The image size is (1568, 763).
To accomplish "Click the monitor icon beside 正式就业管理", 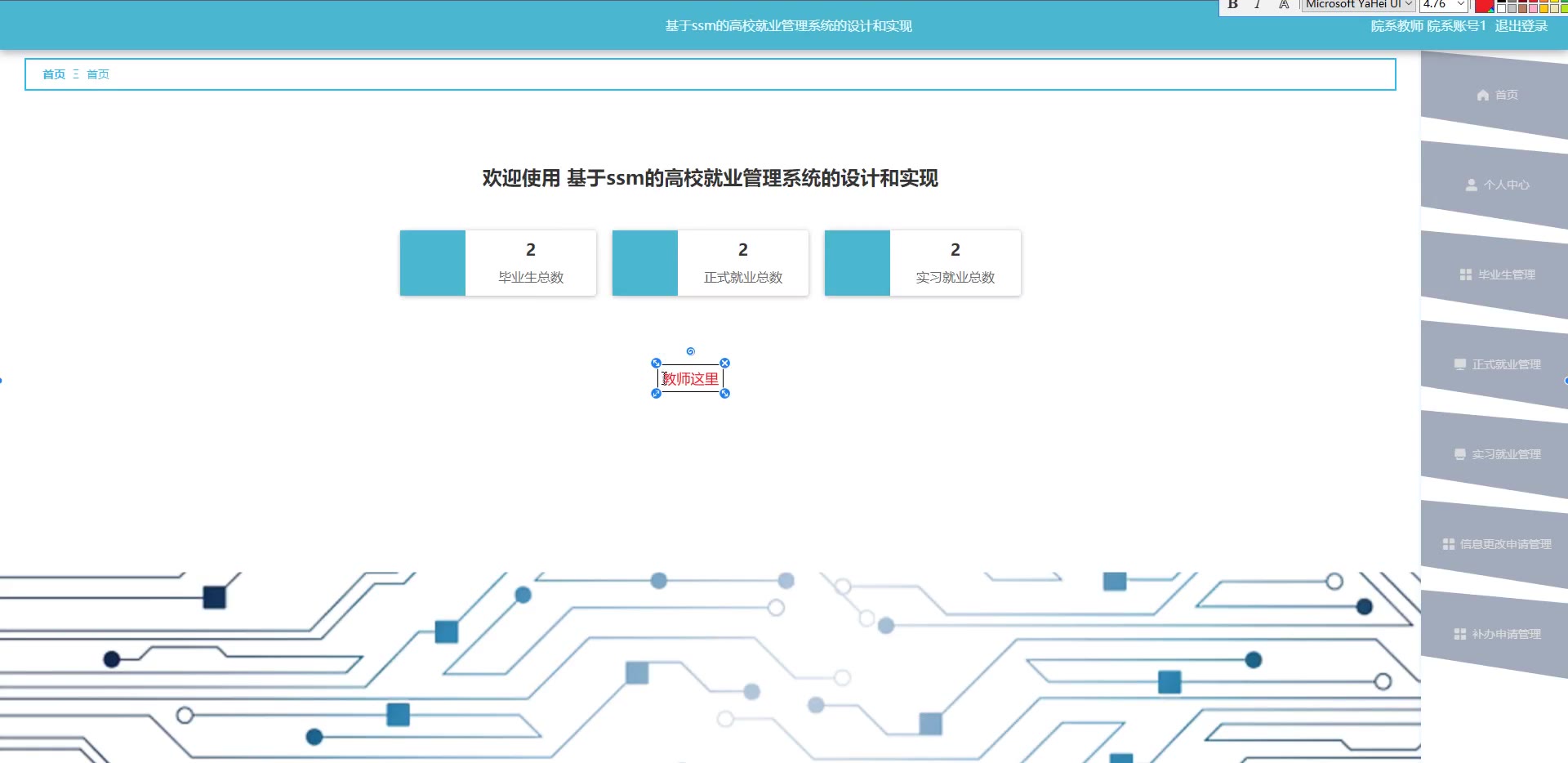I will tap(1460, 364).
